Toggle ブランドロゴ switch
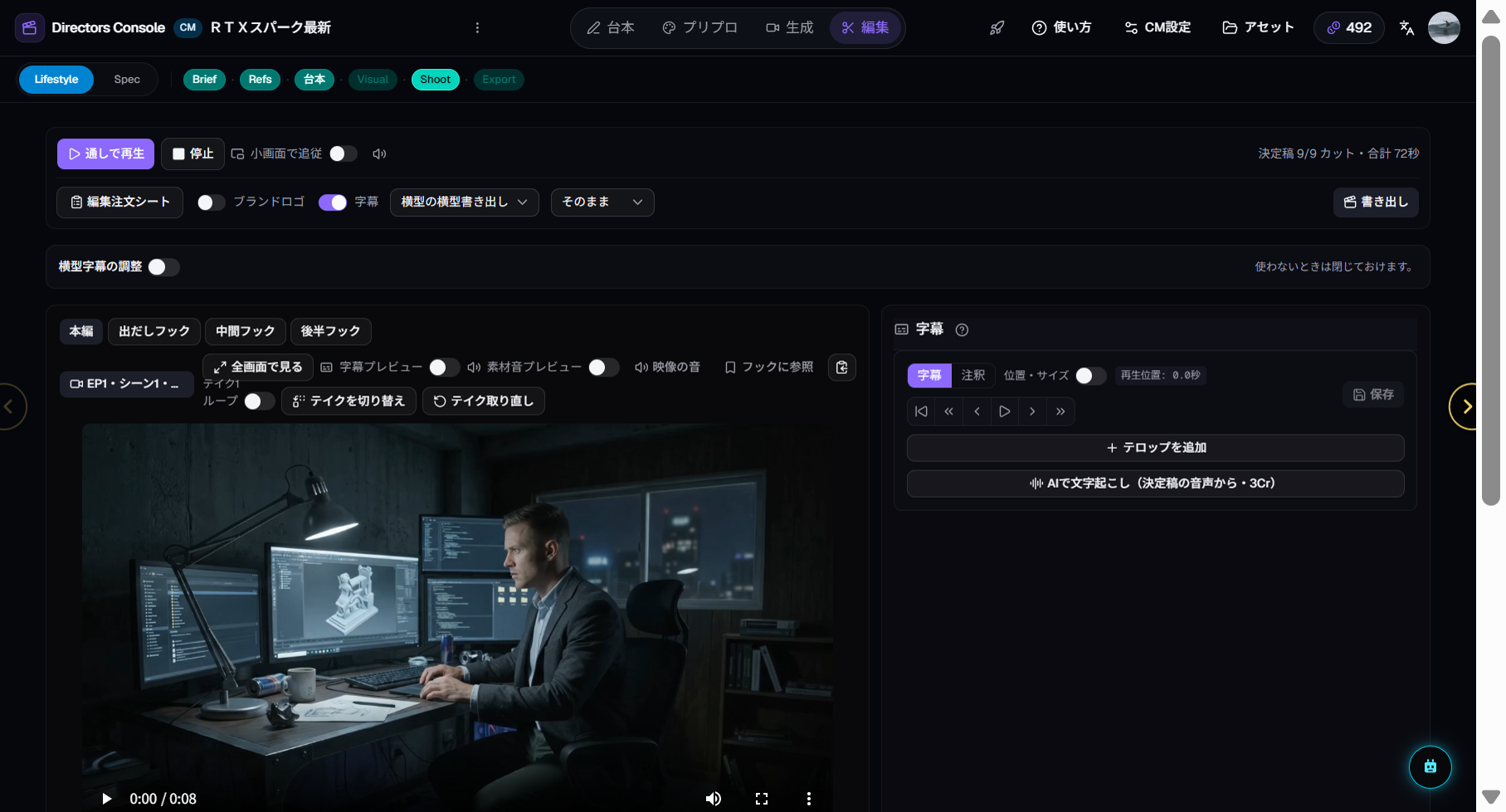The width and height of the screenshot is (1506, 812). pos(211,202)
